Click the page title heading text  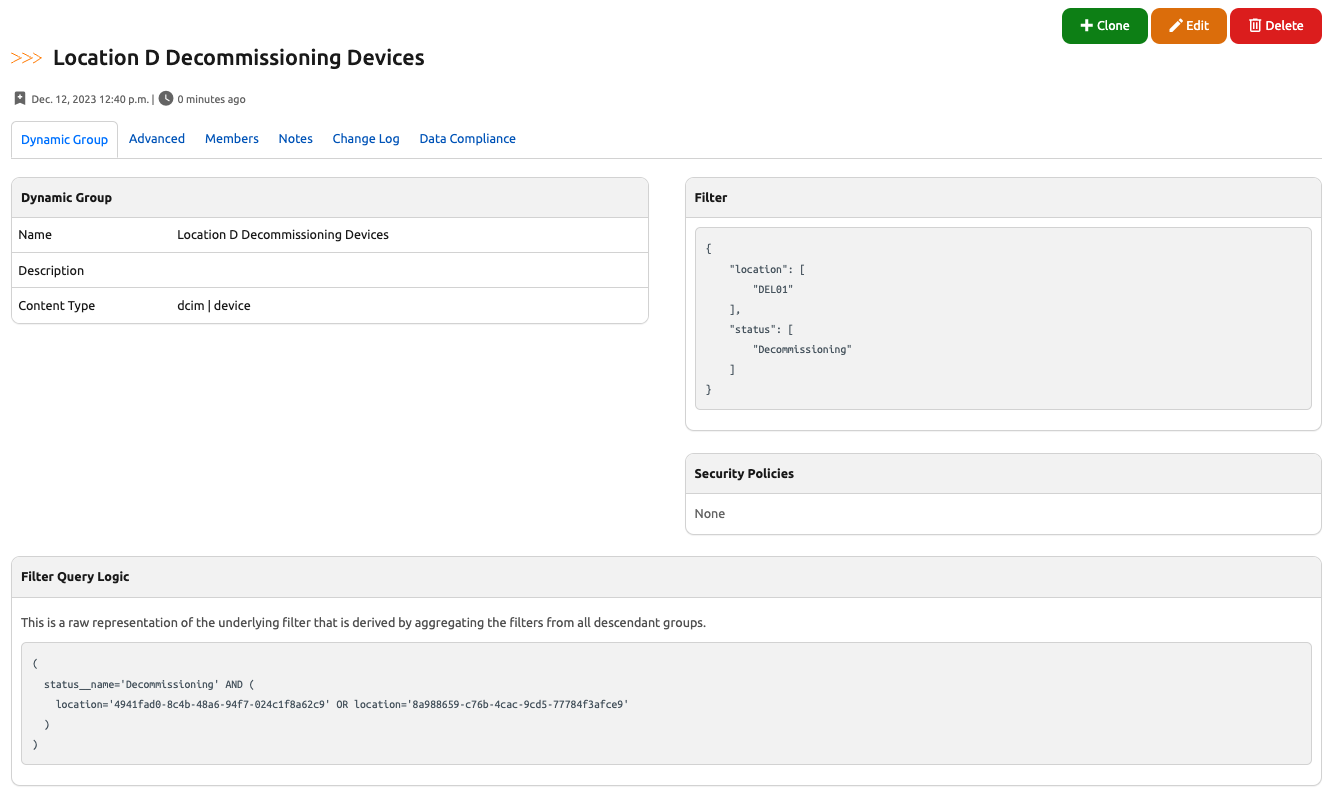click(238, 58)
